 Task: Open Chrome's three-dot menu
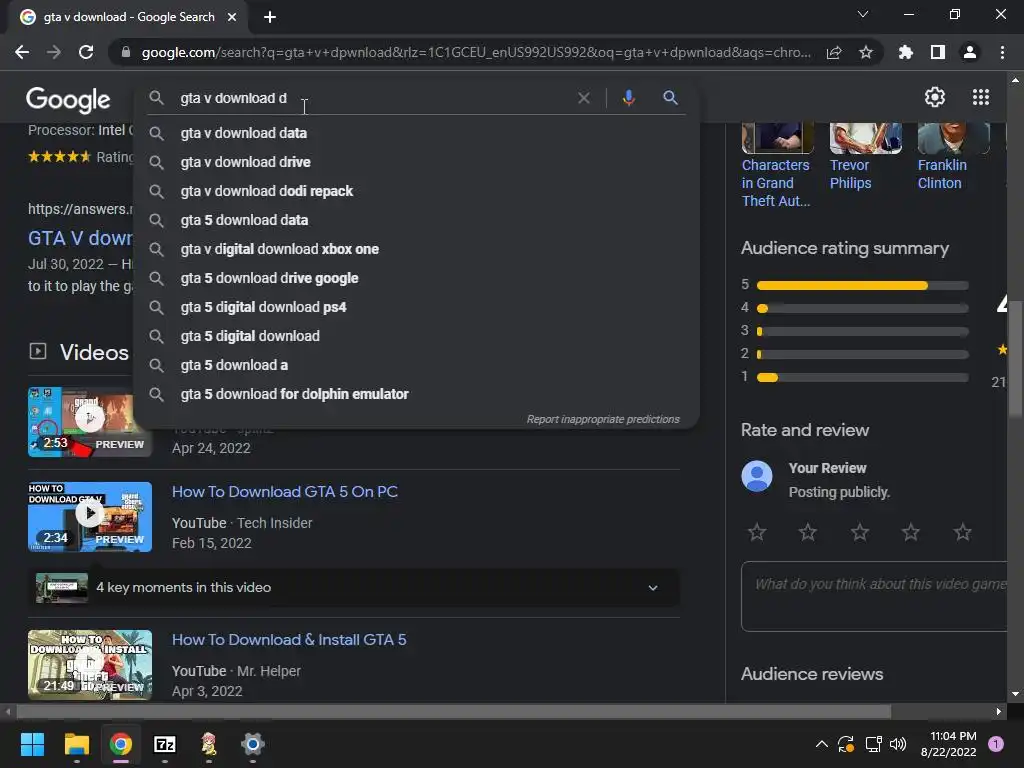[x=1002, y=52]
